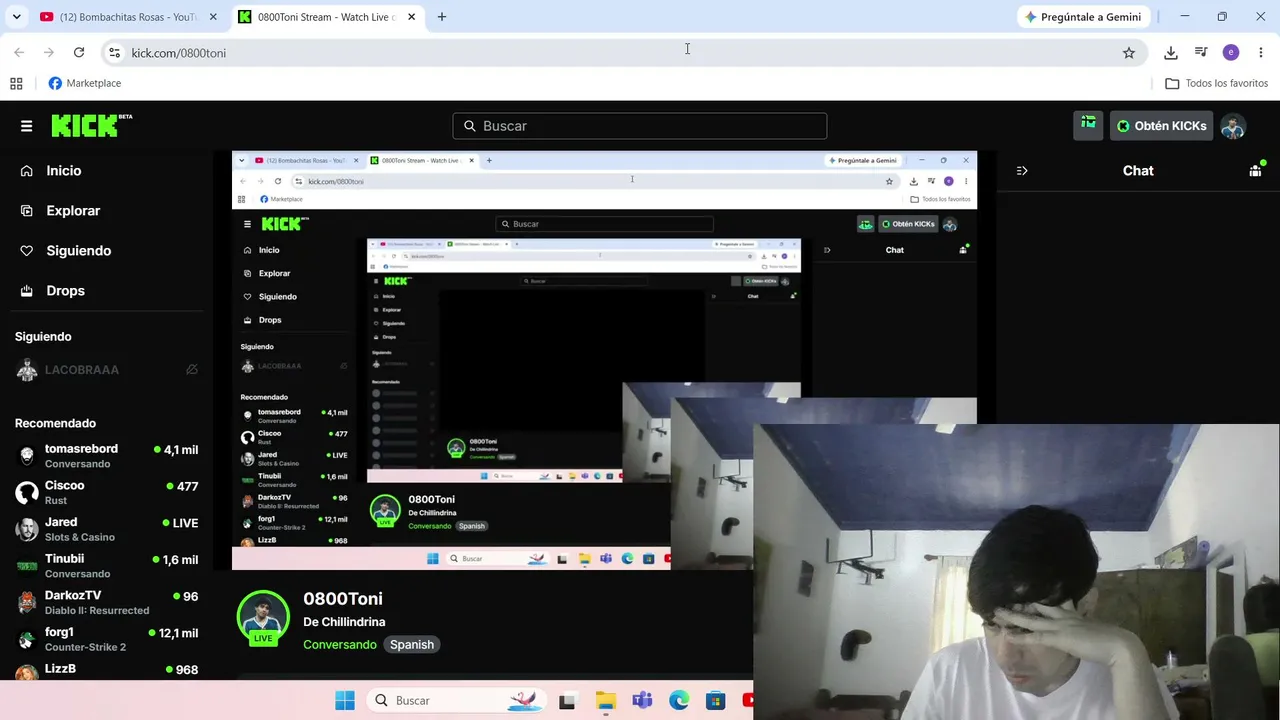Open the media controls icon in Chrome toolbar
Screen dimensions: 1280x720
[x=1201, y=53]
